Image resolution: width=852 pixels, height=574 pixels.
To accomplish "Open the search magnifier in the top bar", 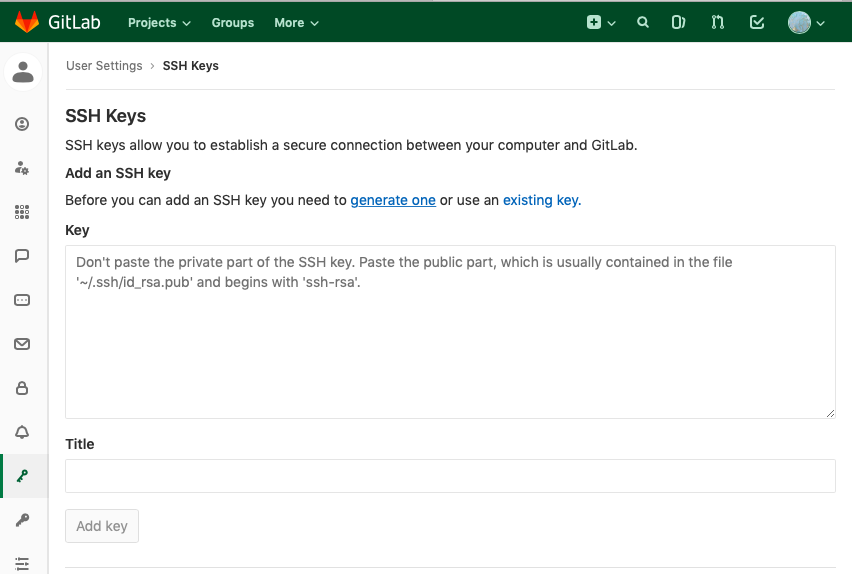I will click(643, 22).
